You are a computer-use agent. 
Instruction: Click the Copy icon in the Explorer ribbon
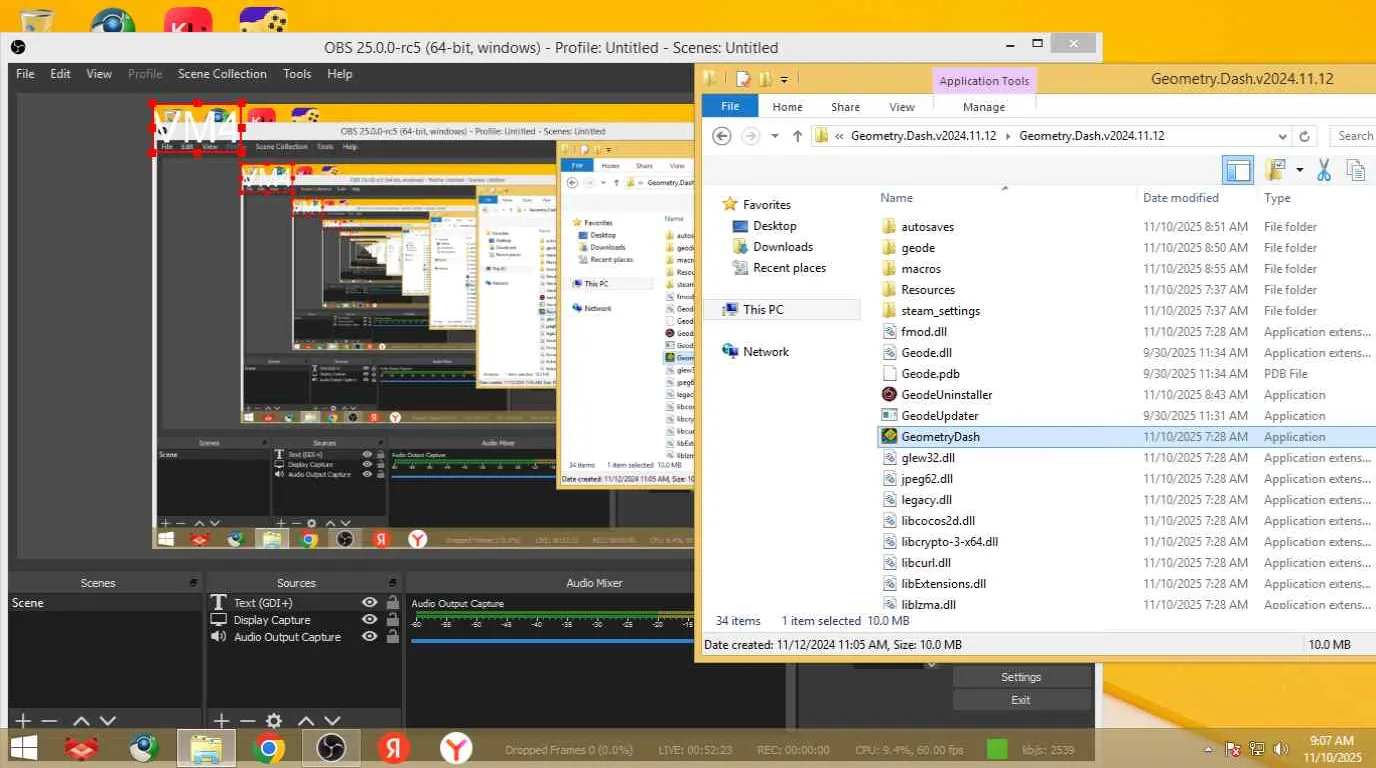1356,170
